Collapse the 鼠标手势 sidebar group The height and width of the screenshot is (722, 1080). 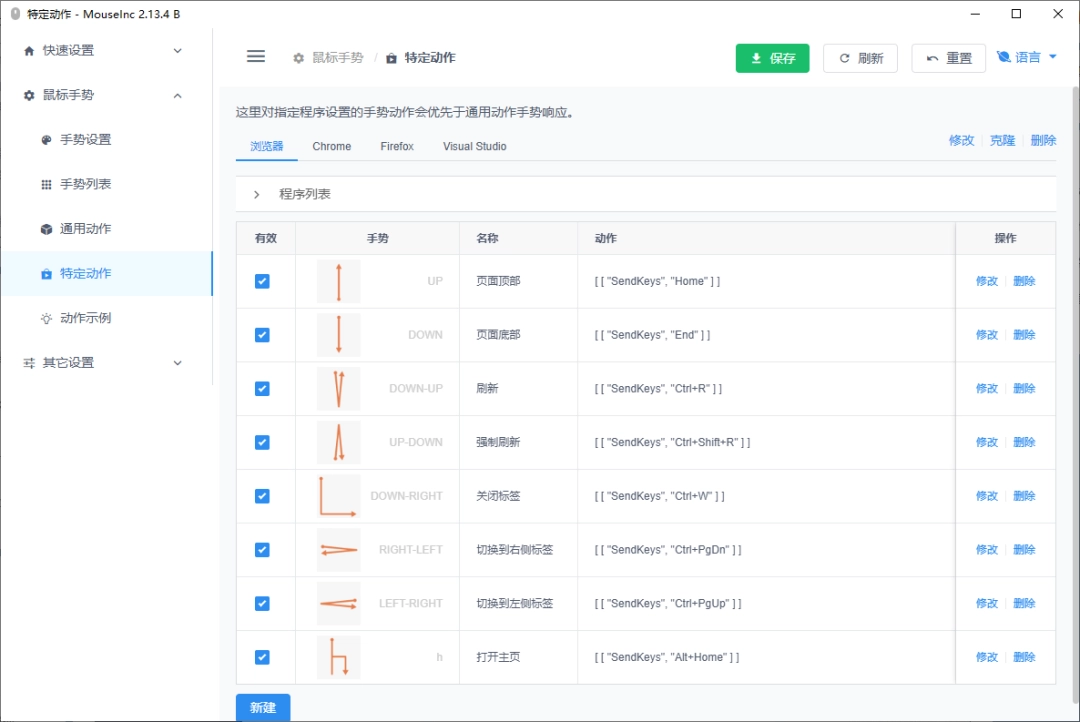click(178, 96)
